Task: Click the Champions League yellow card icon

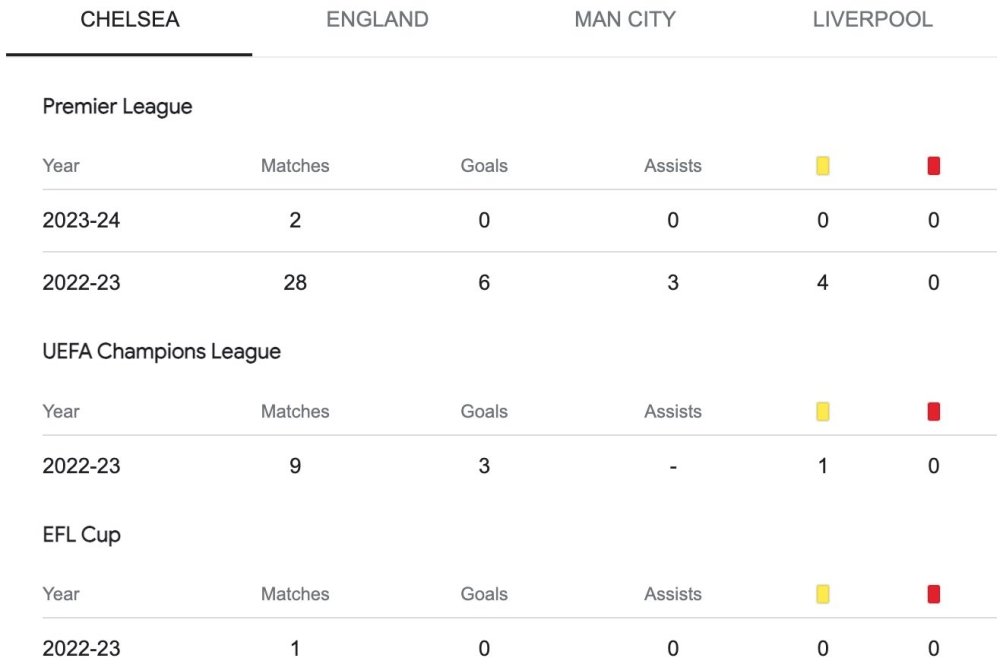Action: click(823, 411)
